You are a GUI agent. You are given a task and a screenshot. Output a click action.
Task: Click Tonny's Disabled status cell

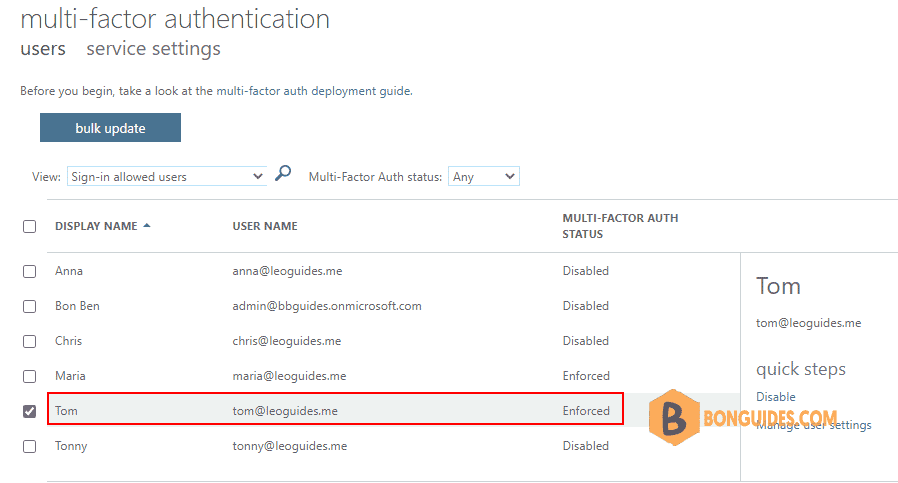click(585, 445)
